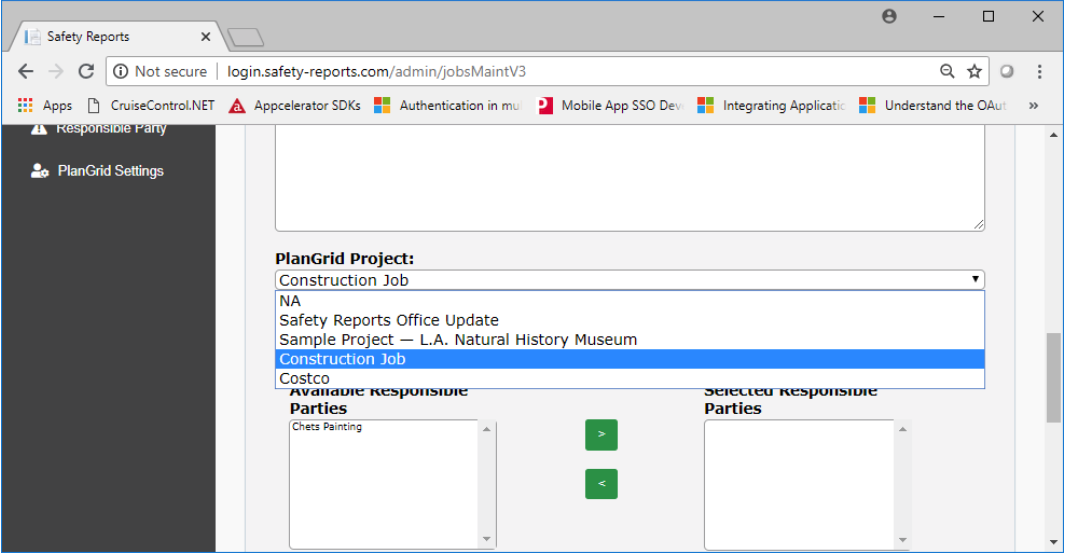Click Selected parties list scroll up arrow
The width and height of the screenshot is (1065, 554).
click(903, 429)
